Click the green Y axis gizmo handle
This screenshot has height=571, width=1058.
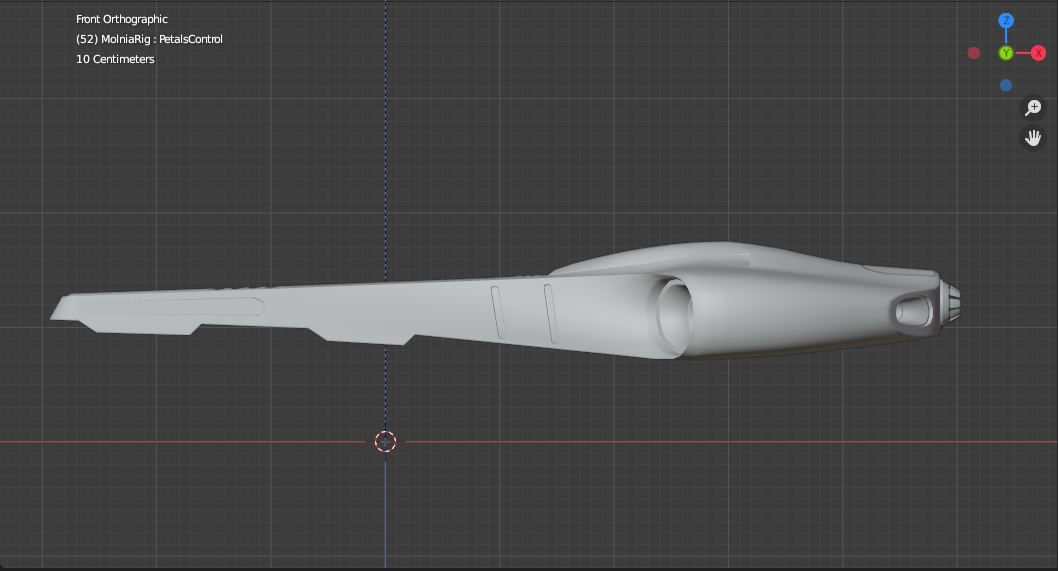1006,53
